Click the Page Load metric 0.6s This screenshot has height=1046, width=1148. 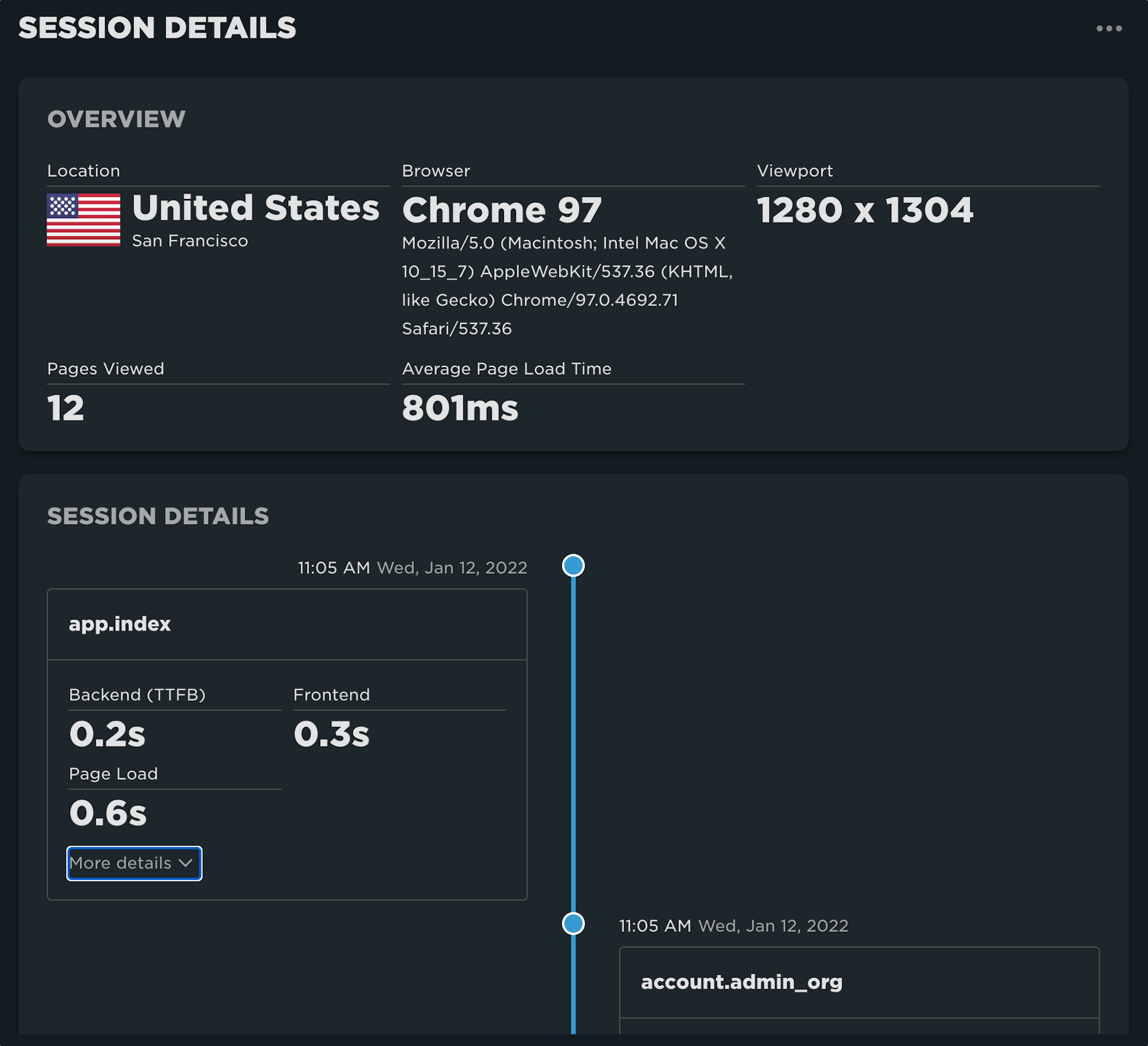click(x=107, y=812)
